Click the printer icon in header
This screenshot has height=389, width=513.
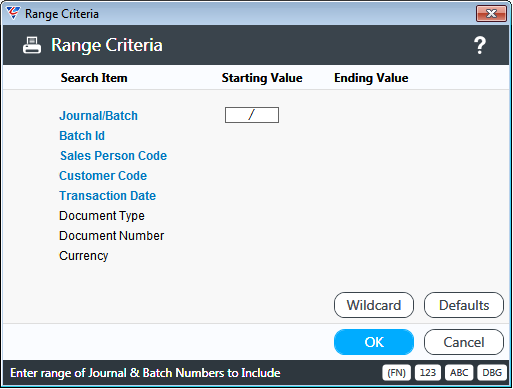32,45
